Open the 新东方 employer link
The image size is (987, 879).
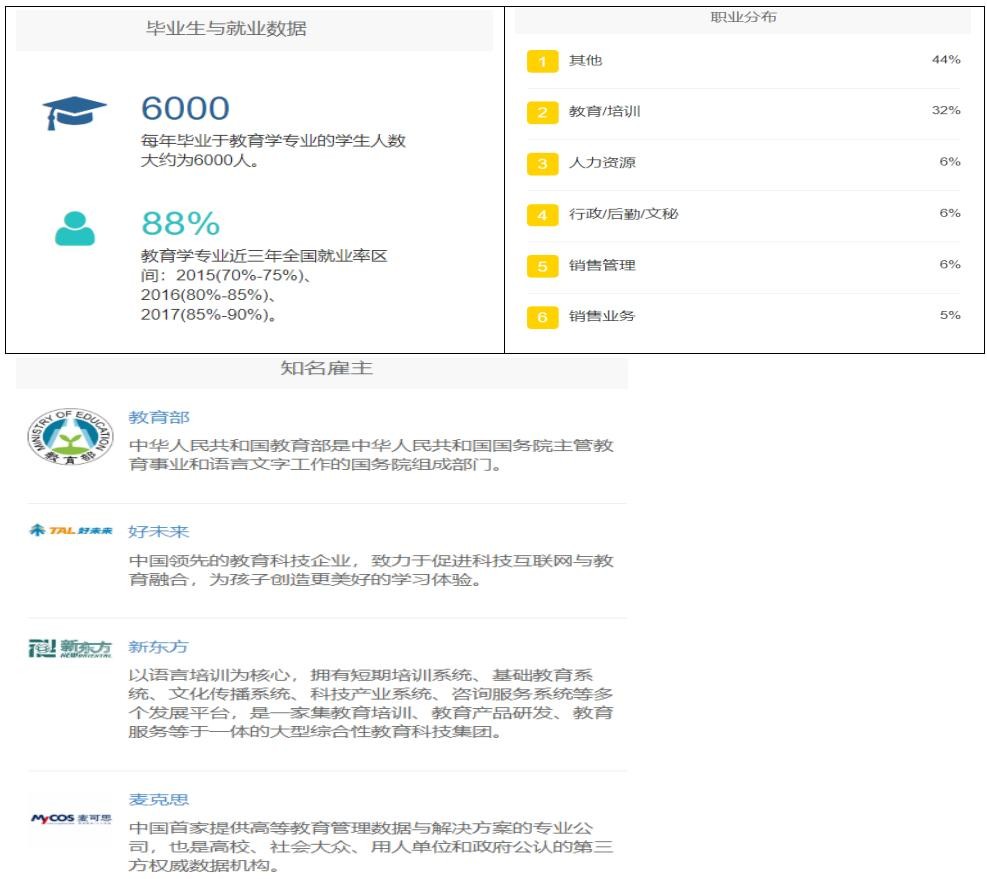(x=159, y=646)
